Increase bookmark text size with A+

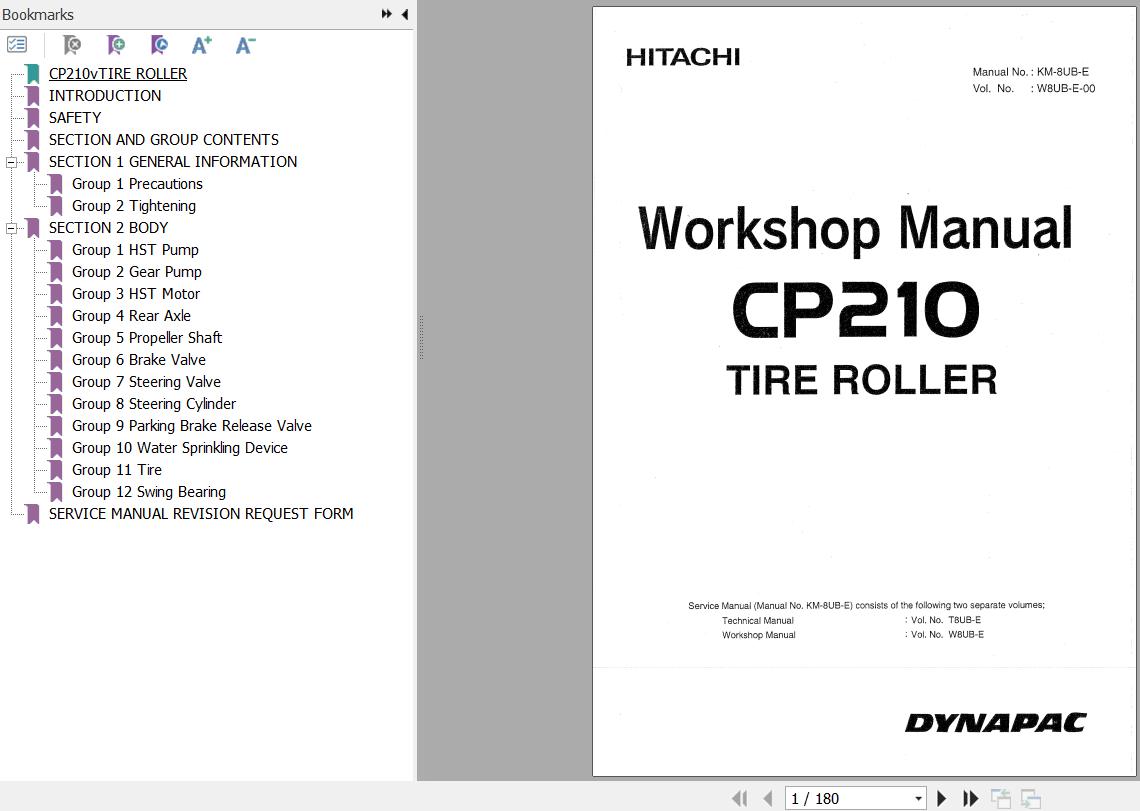click(x=201, y=45)
